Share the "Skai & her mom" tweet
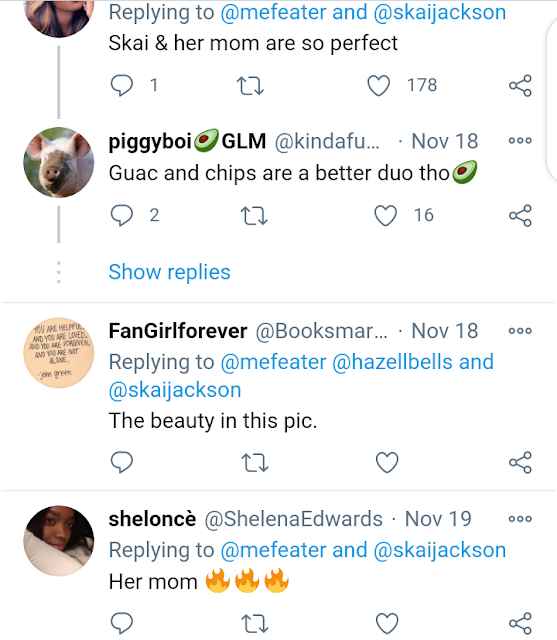 coord(520,86)
